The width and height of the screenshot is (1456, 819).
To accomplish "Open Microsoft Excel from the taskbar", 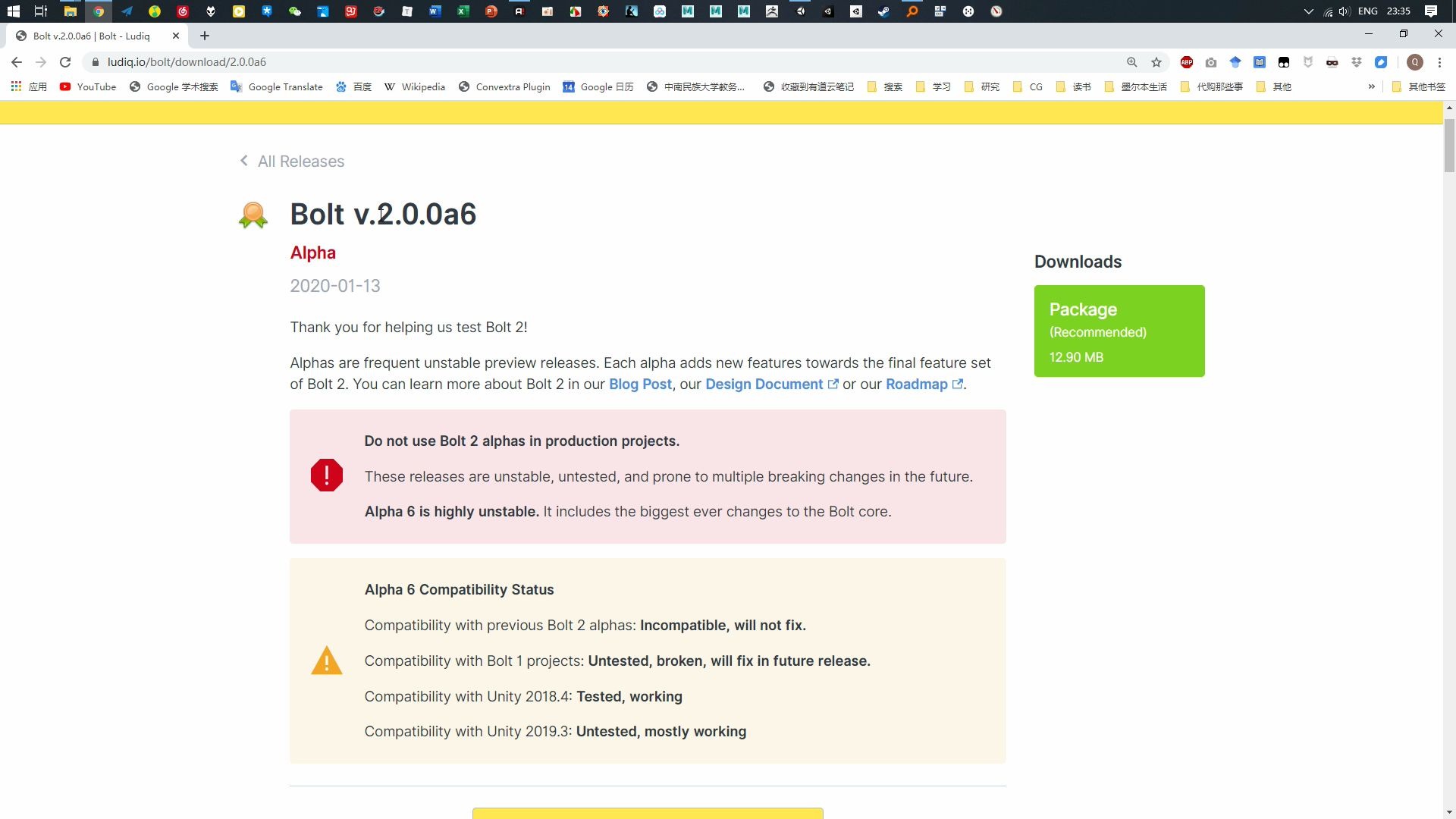I will click(463, 11).
